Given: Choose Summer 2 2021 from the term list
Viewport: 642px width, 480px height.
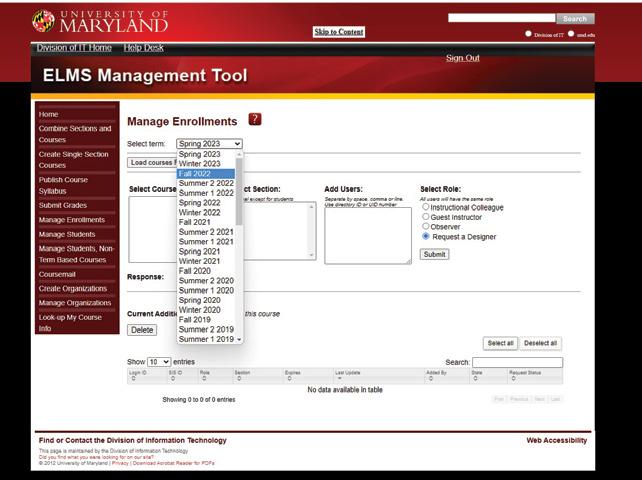Looking at the screenshot, I should (206, 232).
